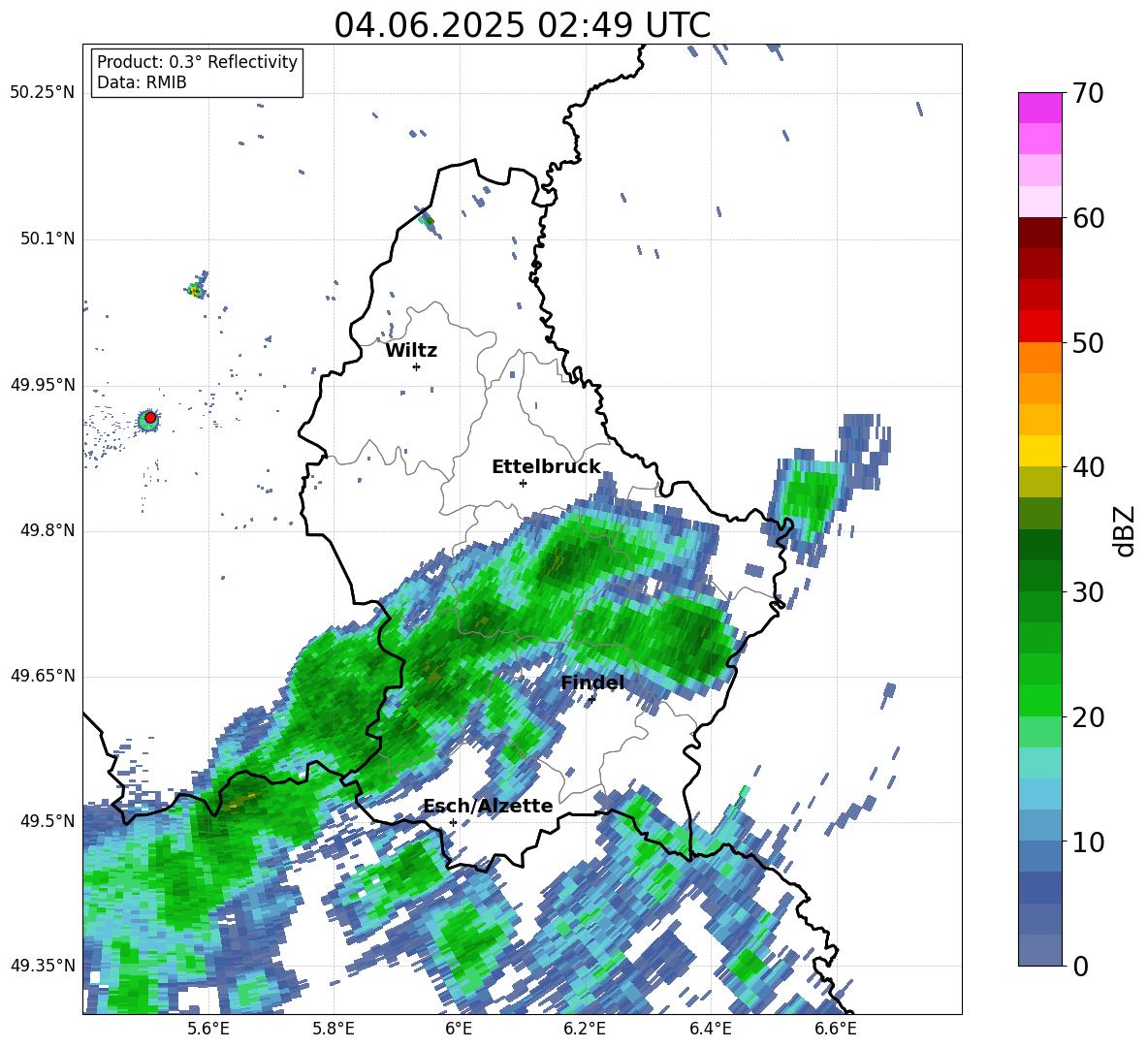Click the 49.65°N latitude tick label

pyautogui.click(x=43, y=676)
